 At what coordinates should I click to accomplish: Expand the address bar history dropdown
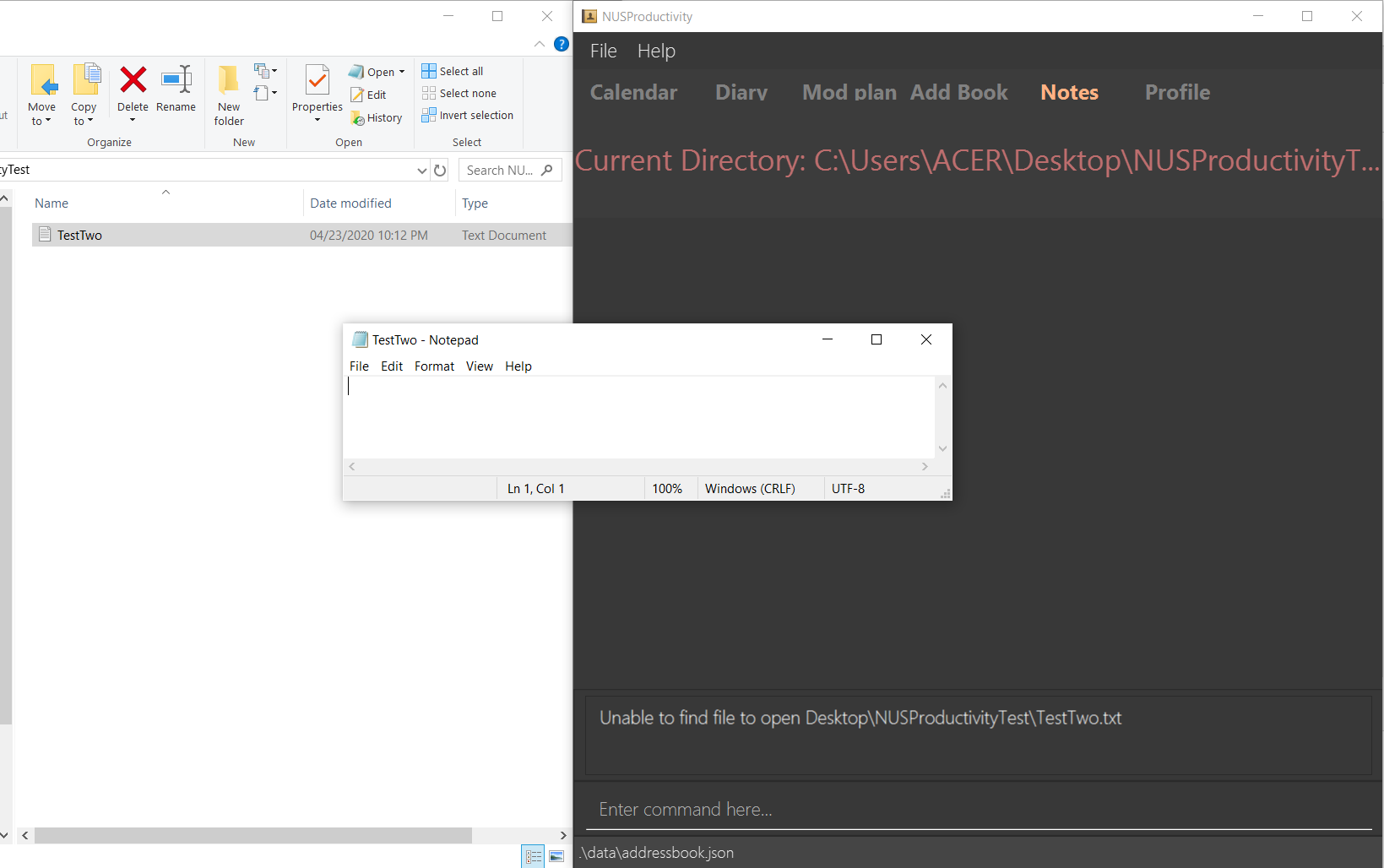click(x=422, y=170)
